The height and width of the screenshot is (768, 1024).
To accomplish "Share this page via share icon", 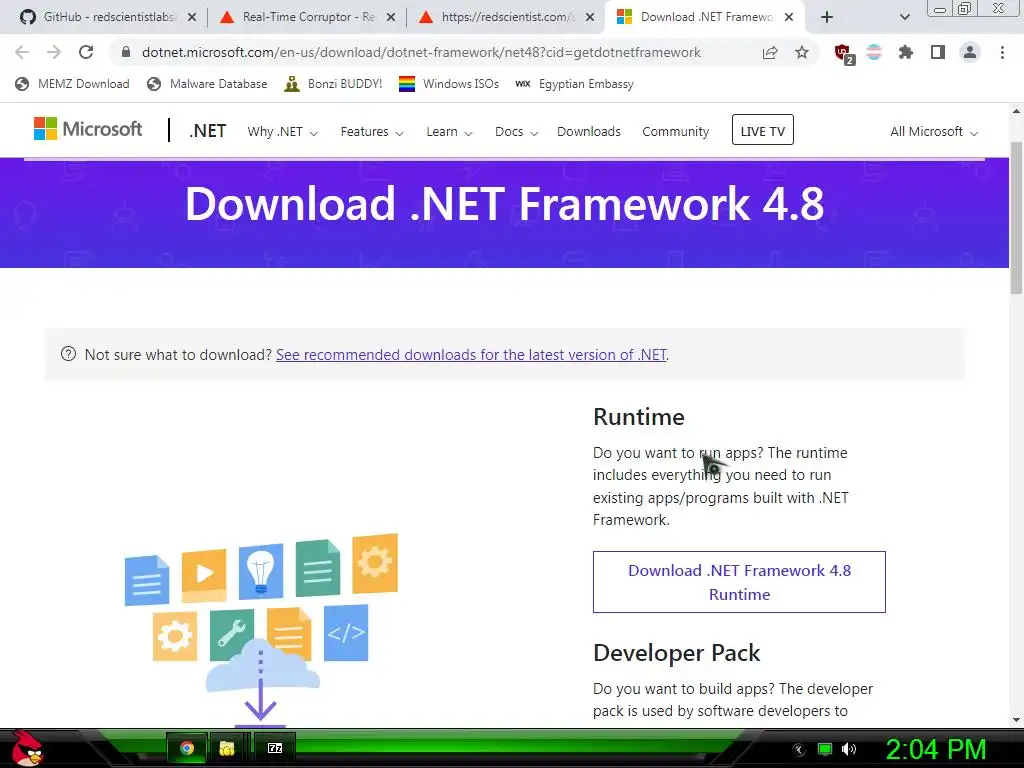I will (x=770, y=52).
